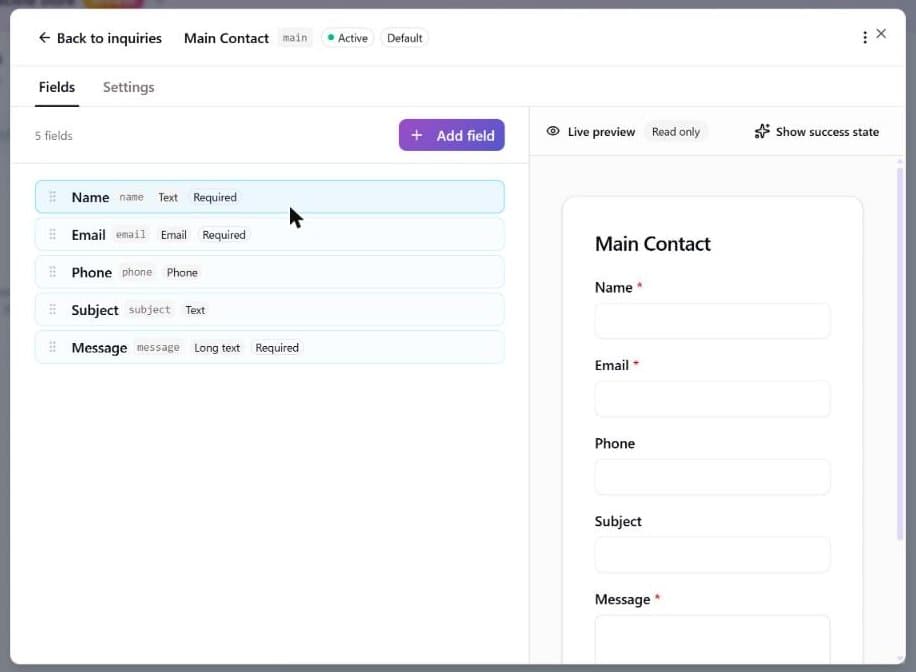
Task: Open the three-dot more options menu
Action: point(865,38)
